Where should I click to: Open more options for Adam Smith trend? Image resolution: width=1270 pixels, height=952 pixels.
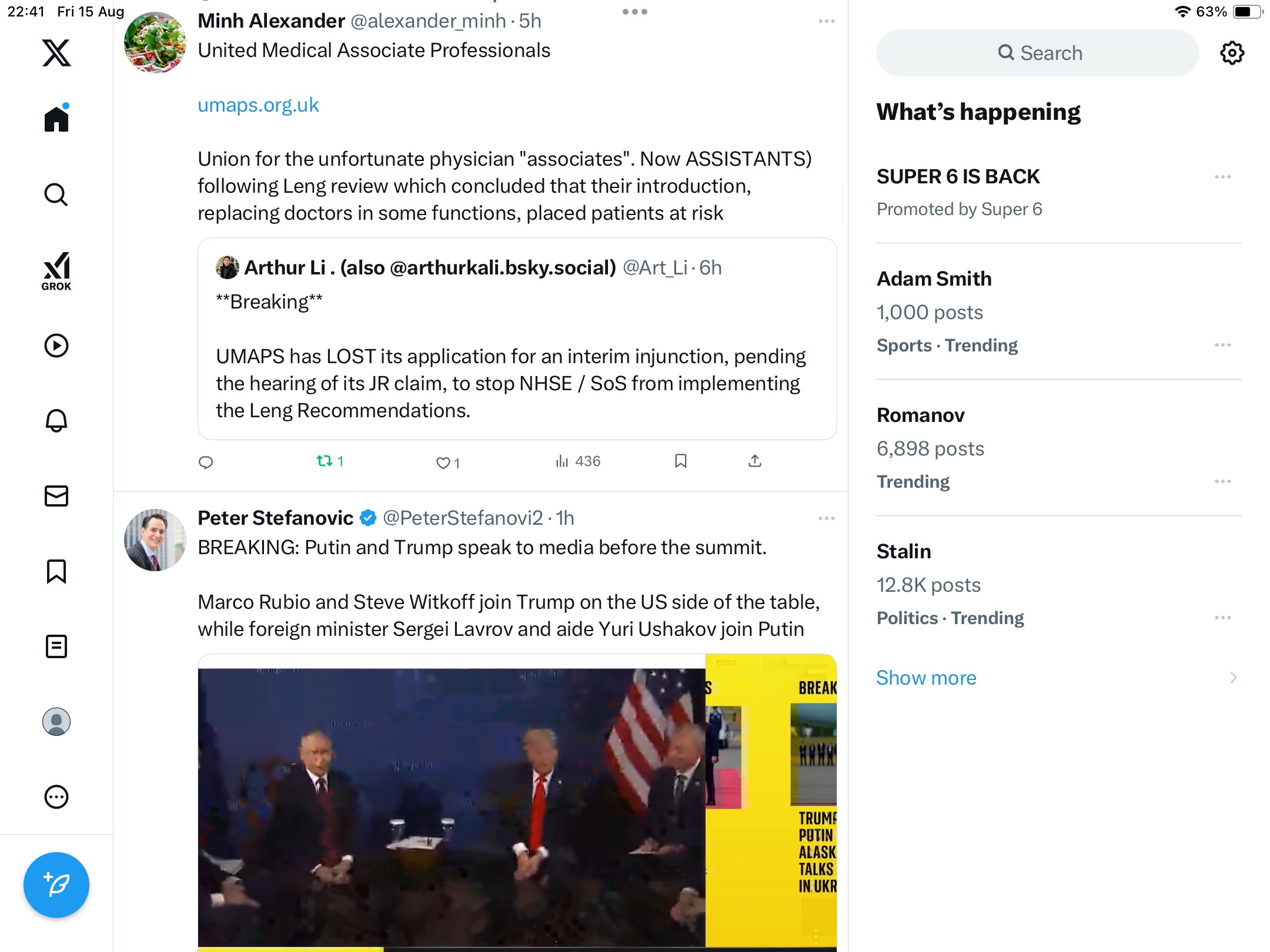(1223, 345)
